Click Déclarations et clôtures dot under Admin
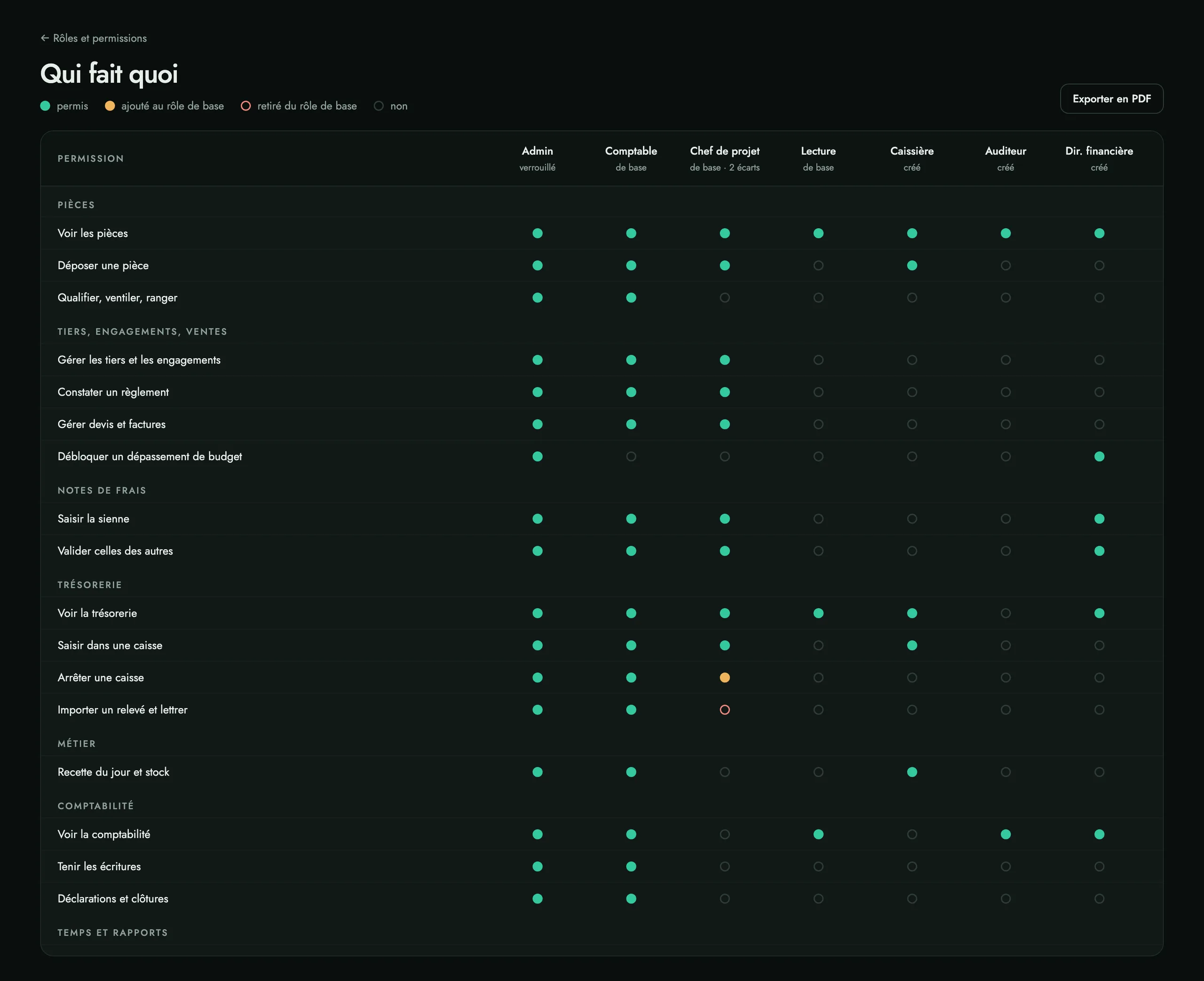This screenshot has height=981, width=1204. (537, 899)
